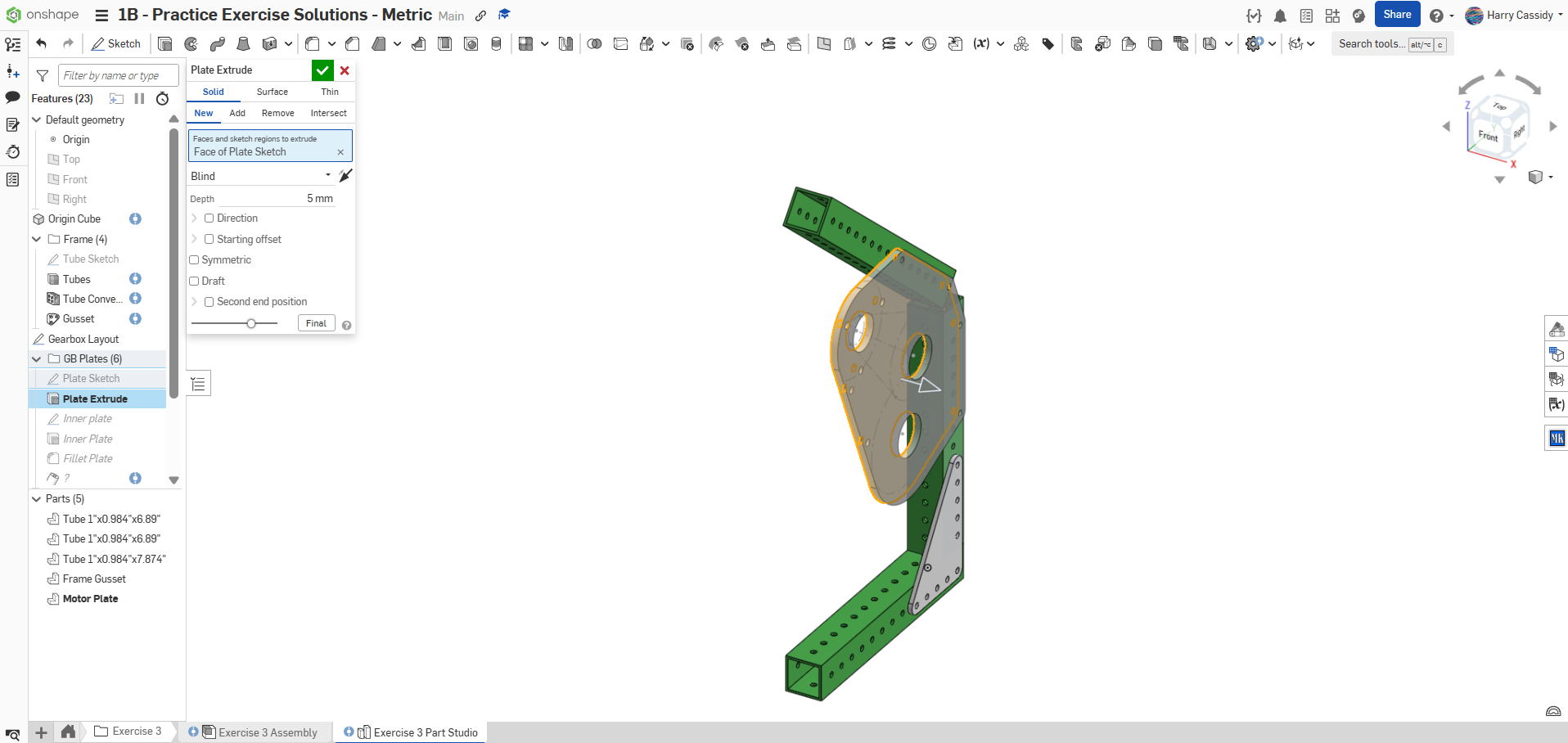The image size is (1568, 743).
Task: Collapse the Parts list
Action: click(36, 499)
